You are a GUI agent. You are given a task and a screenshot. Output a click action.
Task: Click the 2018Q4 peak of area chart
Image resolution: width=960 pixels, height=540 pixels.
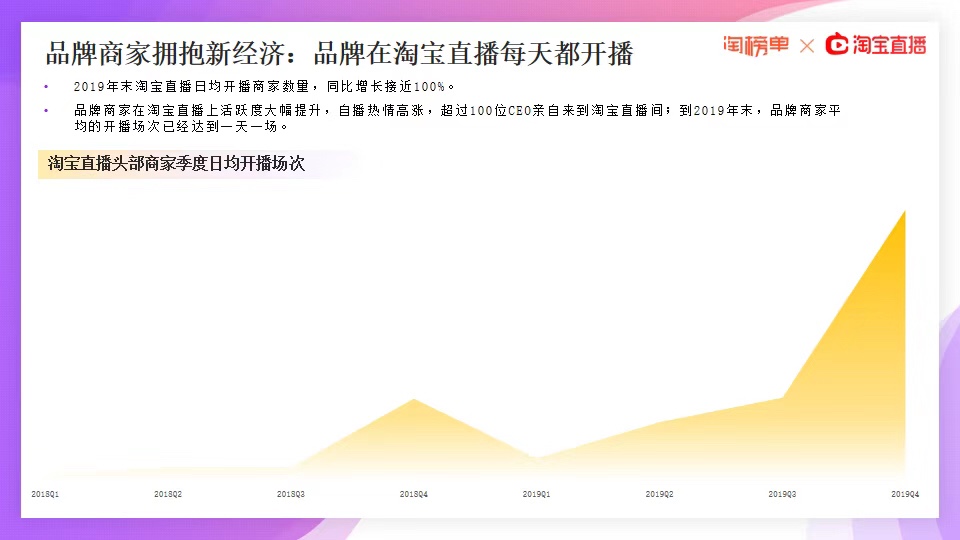pyautogui.click(x=414, y=401)
